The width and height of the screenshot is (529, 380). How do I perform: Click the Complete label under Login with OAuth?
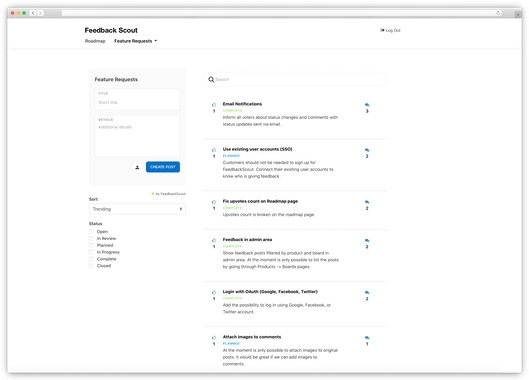click(x=232, y=298)
